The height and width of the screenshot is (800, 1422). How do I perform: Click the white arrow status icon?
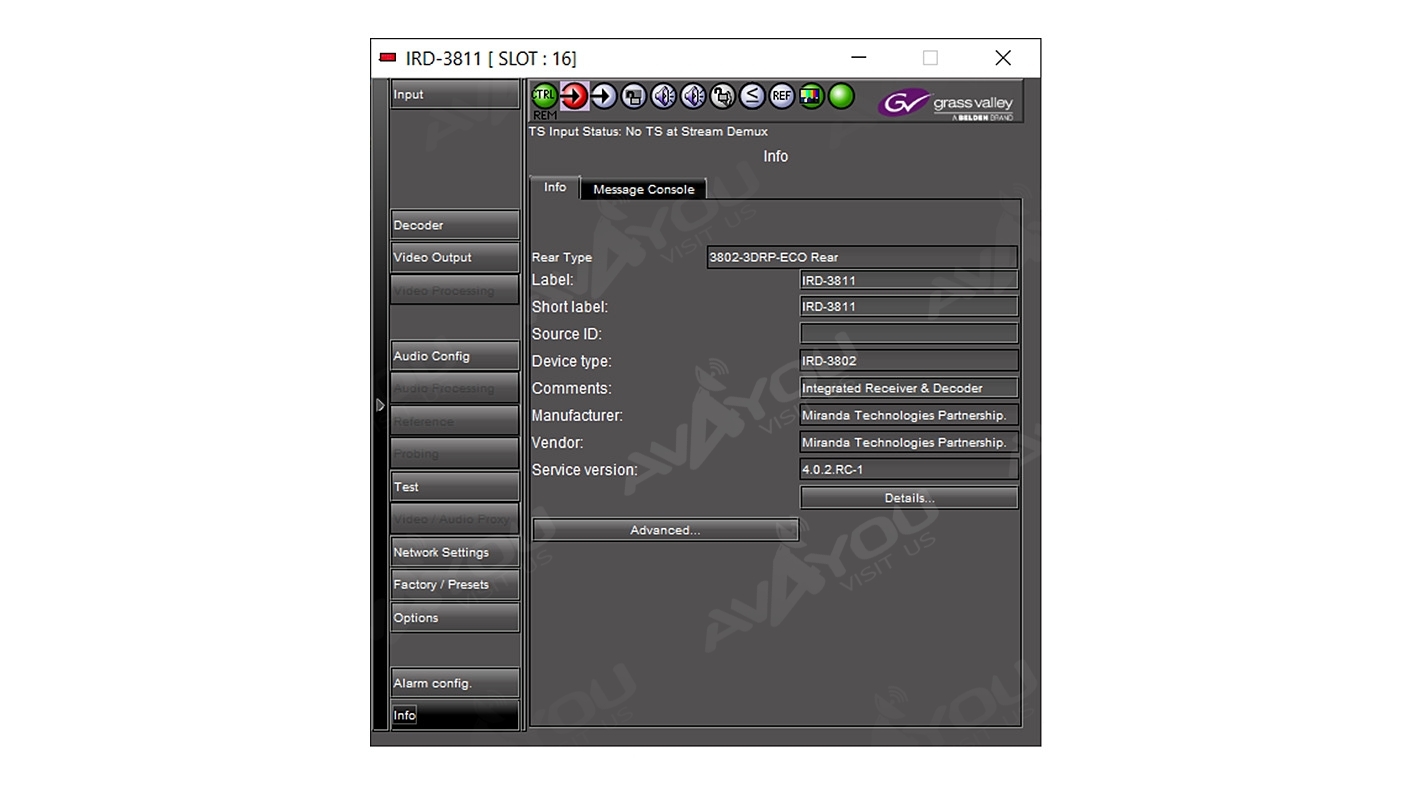(604, 96)
